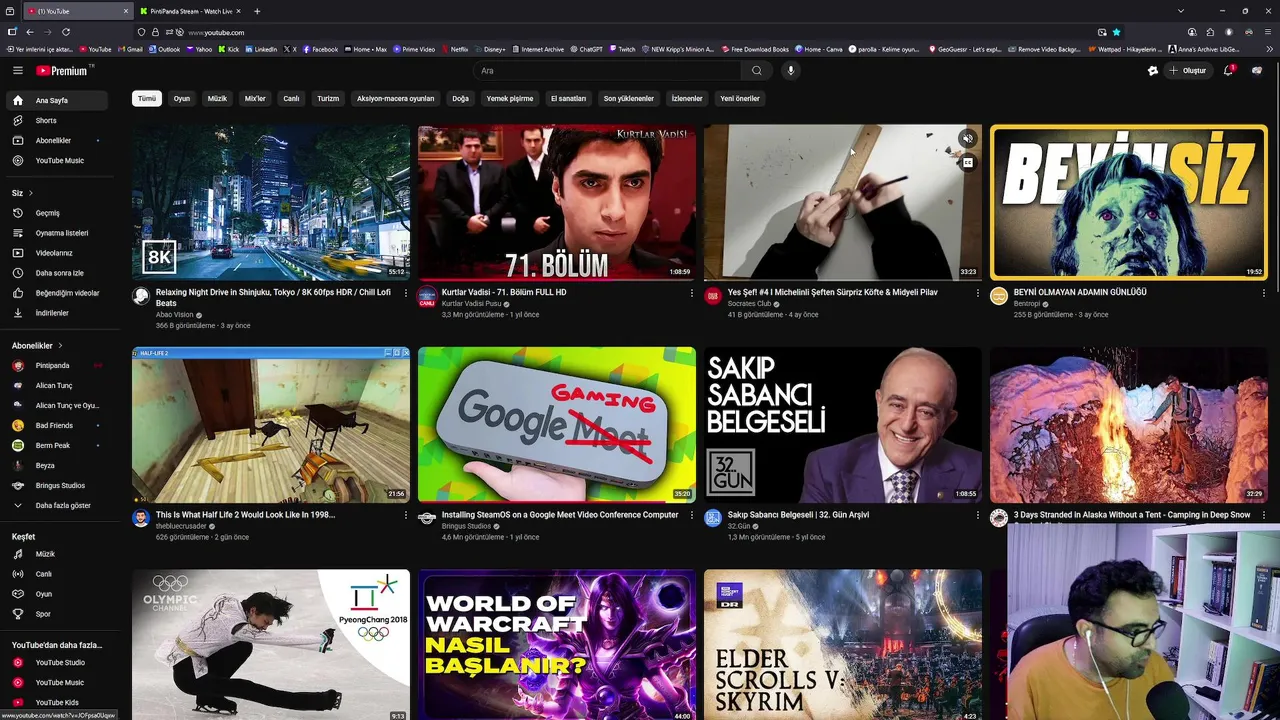Open the World of Warcraft Nasıl Başlanır thumbnail

click(x=557, y=645)
